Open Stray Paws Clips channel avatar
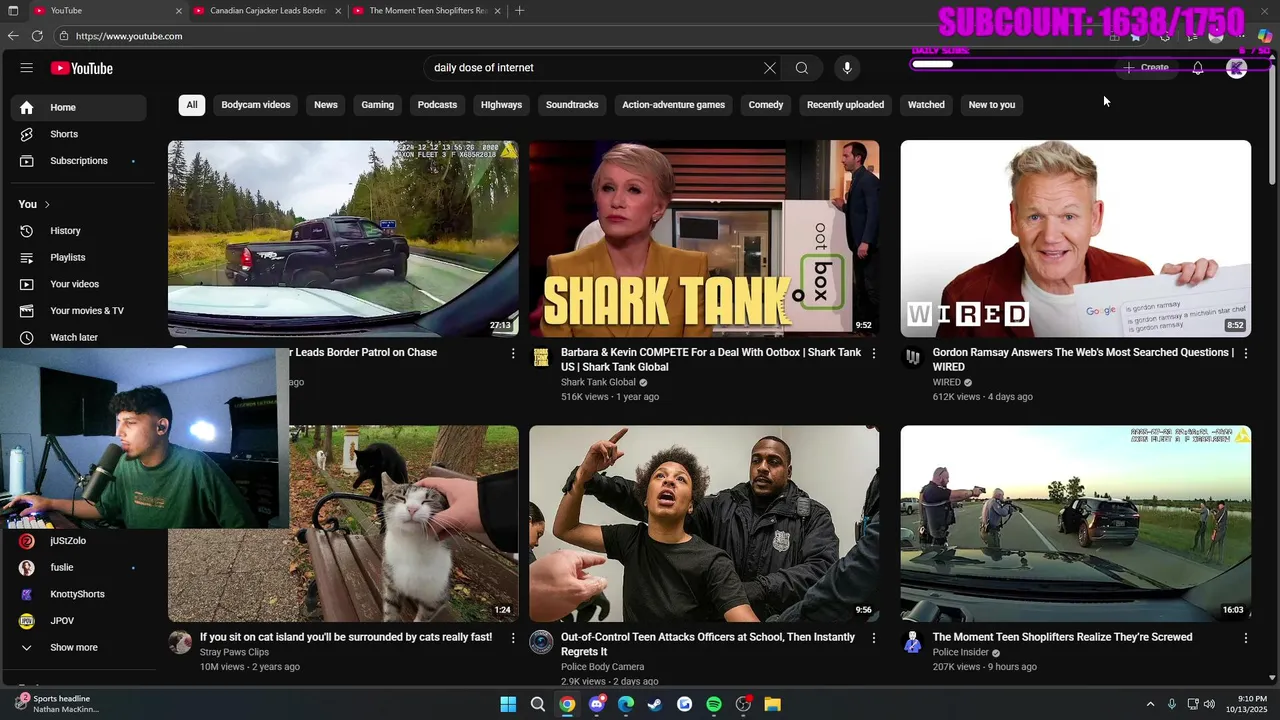Image resolution: width=1280 pixels, height=720 pixels. point(180,642)
